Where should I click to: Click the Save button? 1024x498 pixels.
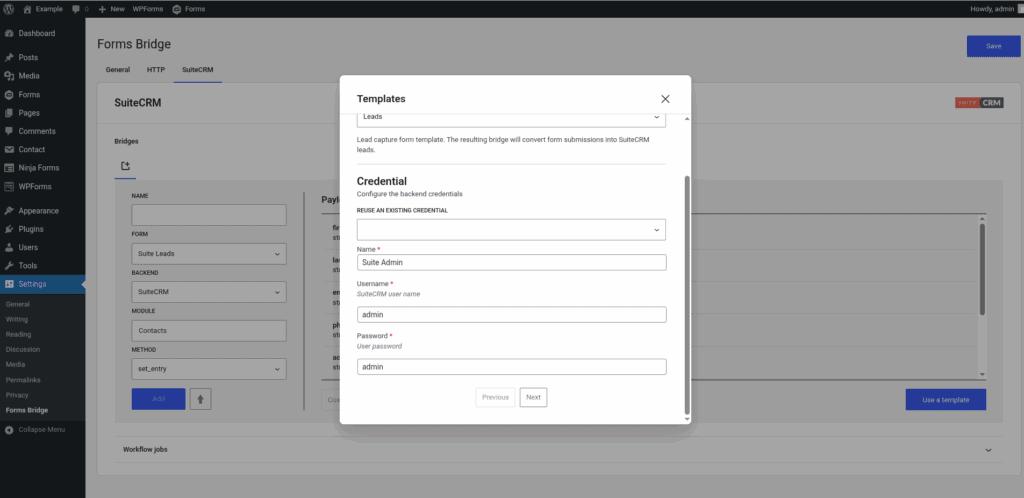(x=993, y=46)
